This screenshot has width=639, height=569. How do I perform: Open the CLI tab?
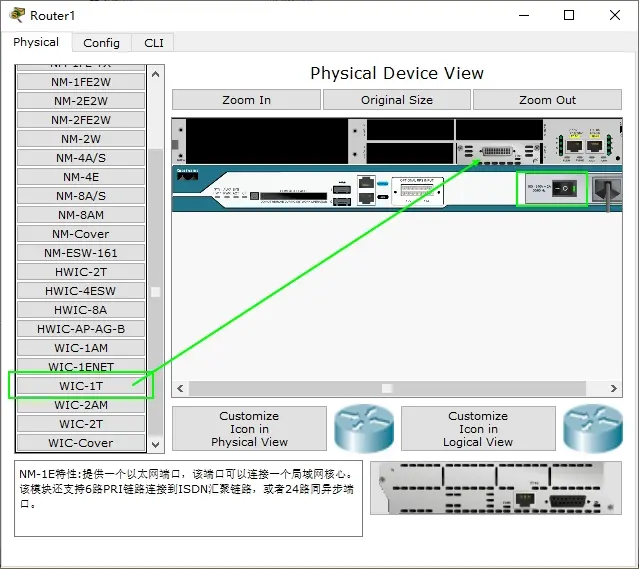(154, 43)
